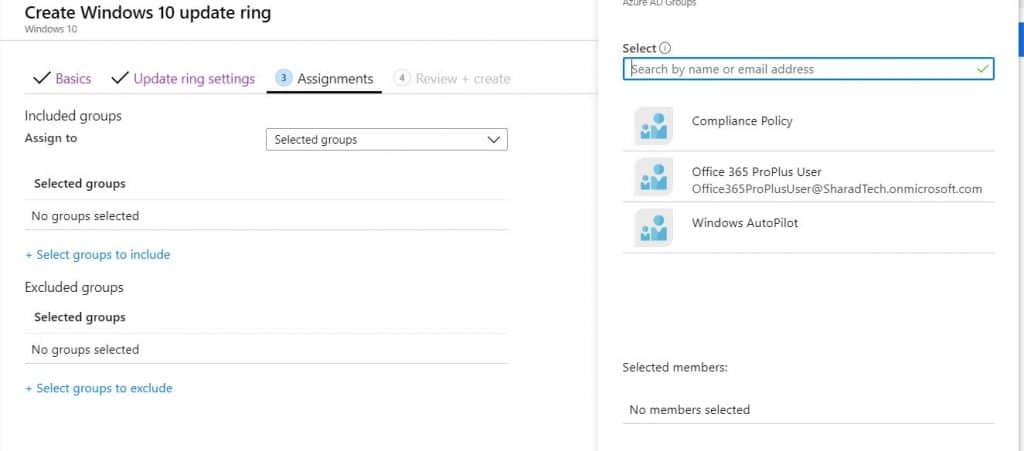The image size is (1024, 451).
Task: Select the Windows AutoPilot group name
Action: (x=744, y=223)
